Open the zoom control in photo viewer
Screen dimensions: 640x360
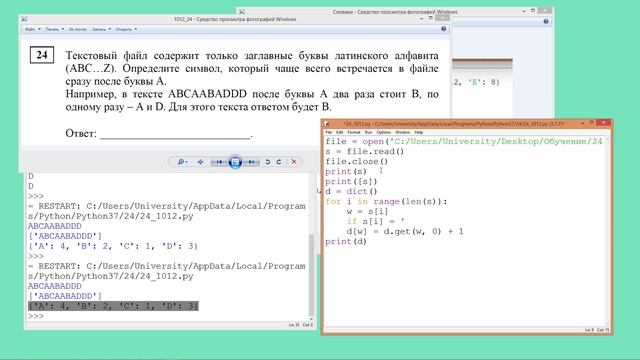pyautogui.click(x=182, y=162)
